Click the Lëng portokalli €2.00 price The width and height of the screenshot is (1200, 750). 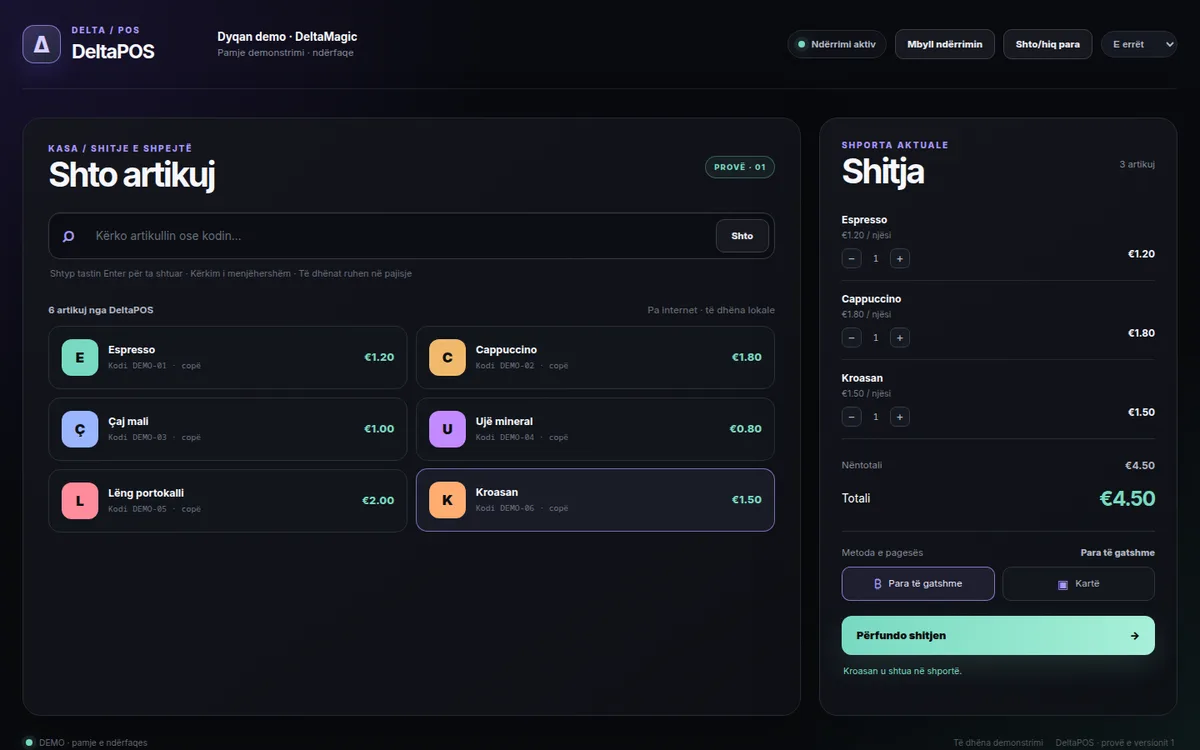(x=378, y=500)
